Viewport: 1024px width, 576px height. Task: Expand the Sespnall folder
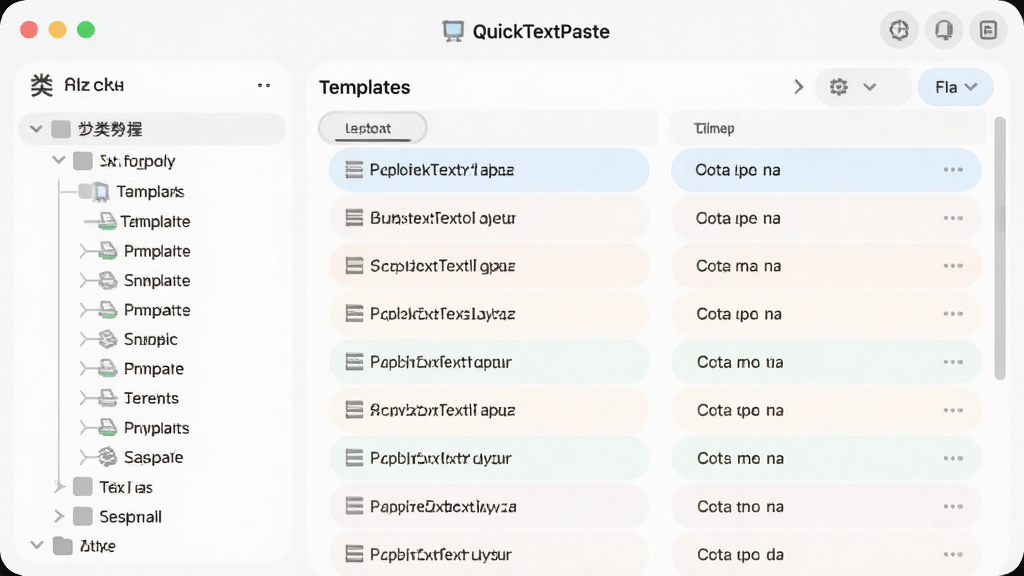pyautogui.click(x=59, y=516)
